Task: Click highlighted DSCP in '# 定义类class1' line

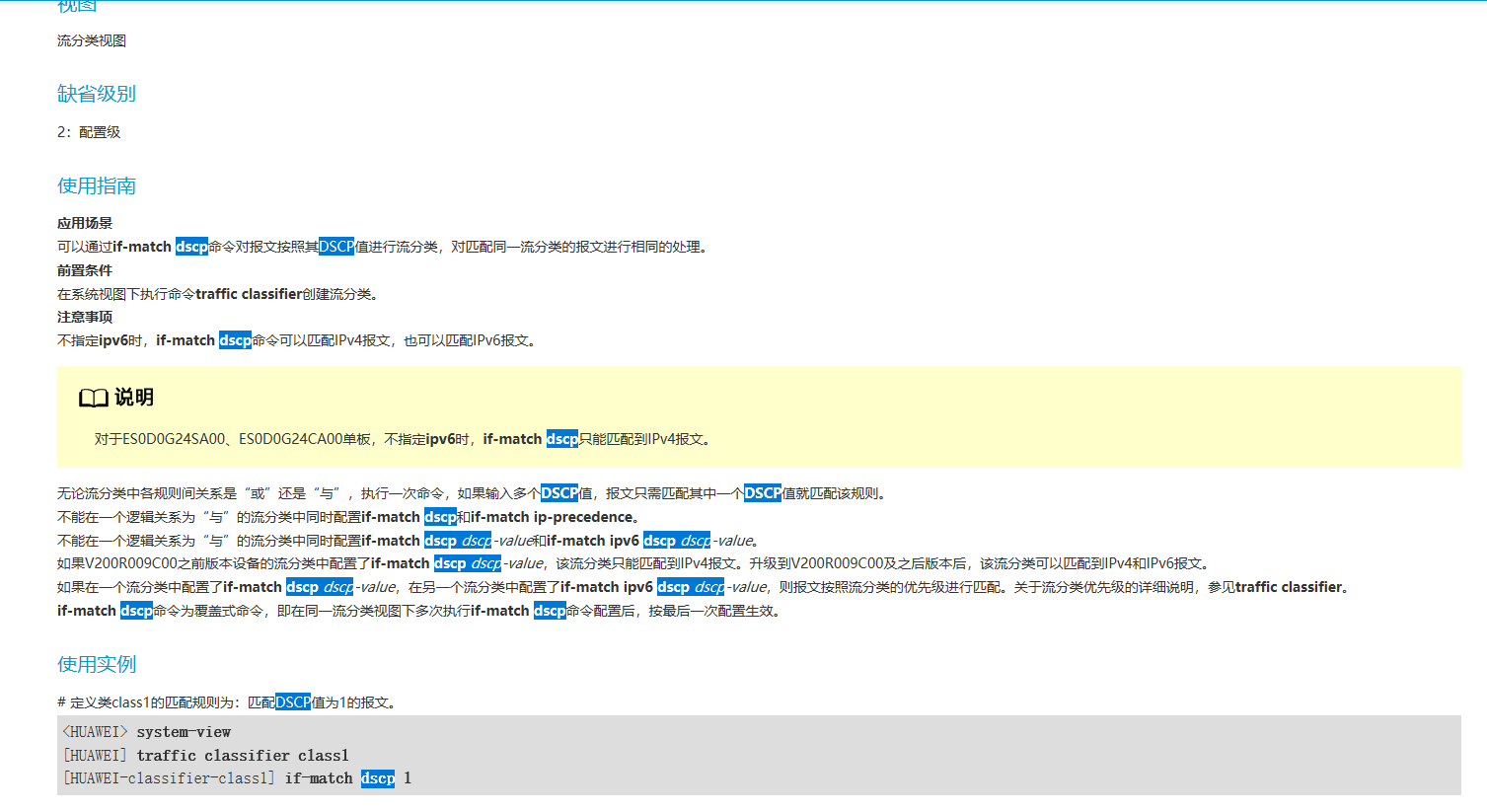Action: [293, 702]
